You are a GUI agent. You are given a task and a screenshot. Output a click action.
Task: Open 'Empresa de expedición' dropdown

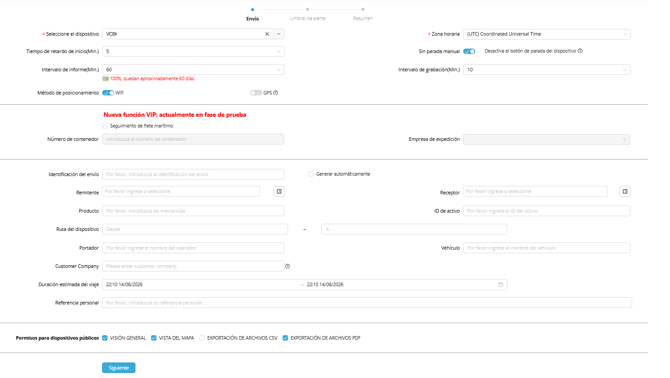pos(547,139)
